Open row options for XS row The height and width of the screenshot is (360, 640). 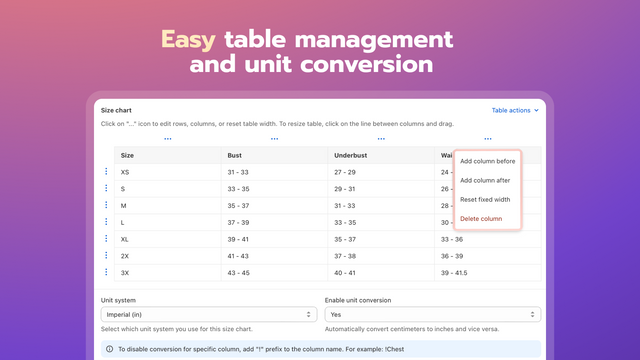tap(106, 171)
